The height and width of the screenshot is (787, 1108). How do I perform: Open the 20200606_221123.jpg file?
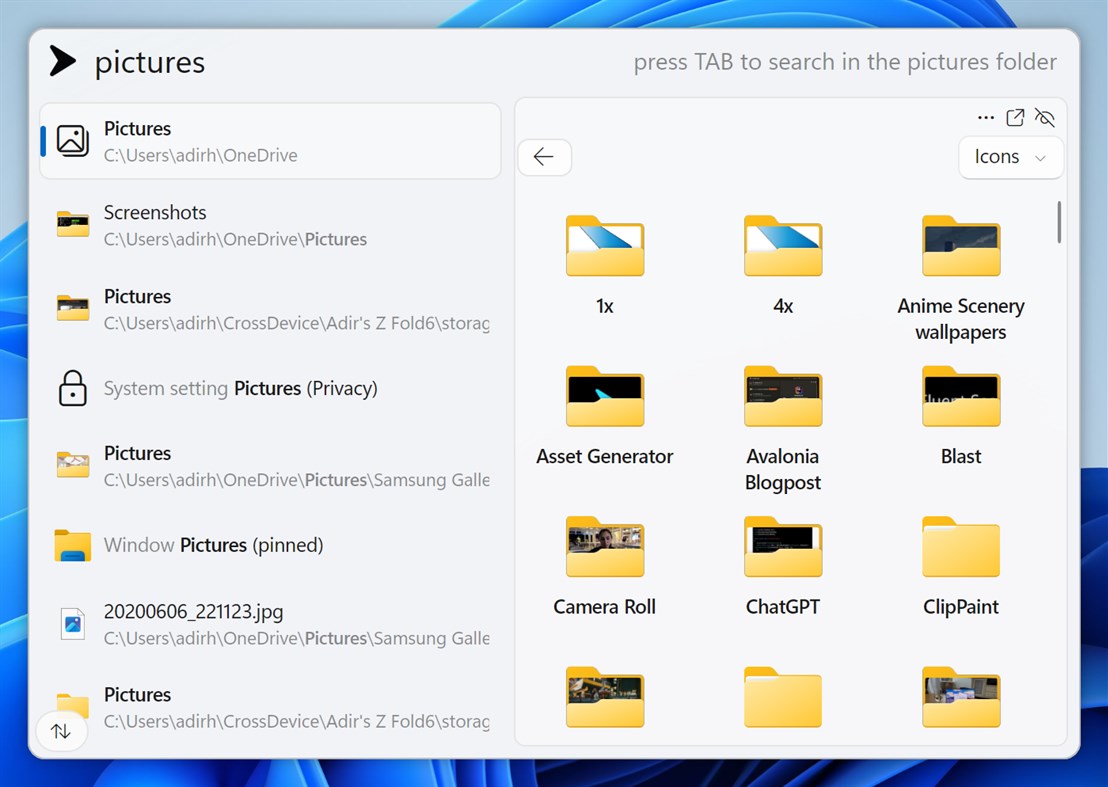[270, 623]
